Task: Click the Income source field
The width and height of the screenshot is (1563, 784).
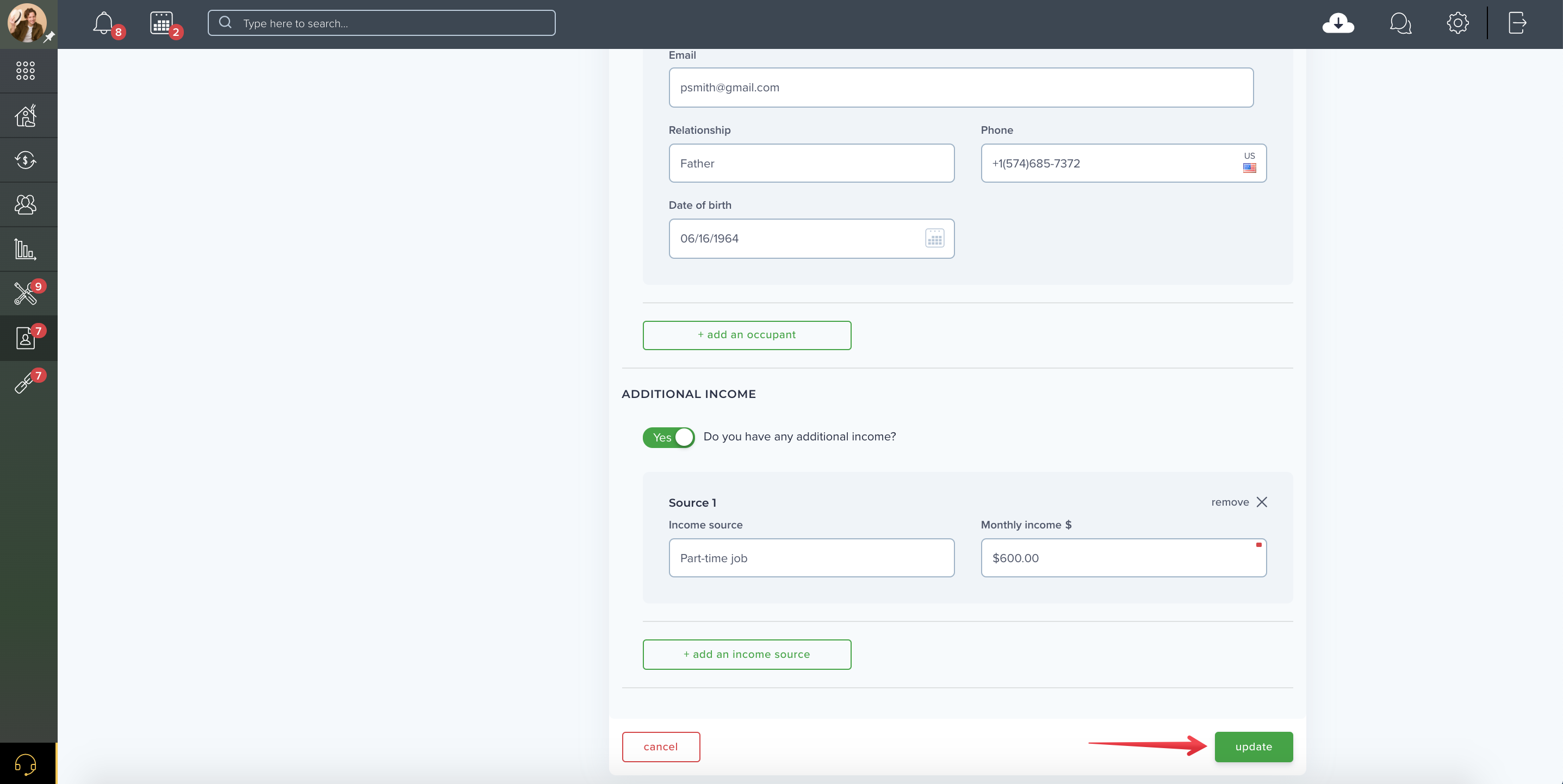Action: 811,558
